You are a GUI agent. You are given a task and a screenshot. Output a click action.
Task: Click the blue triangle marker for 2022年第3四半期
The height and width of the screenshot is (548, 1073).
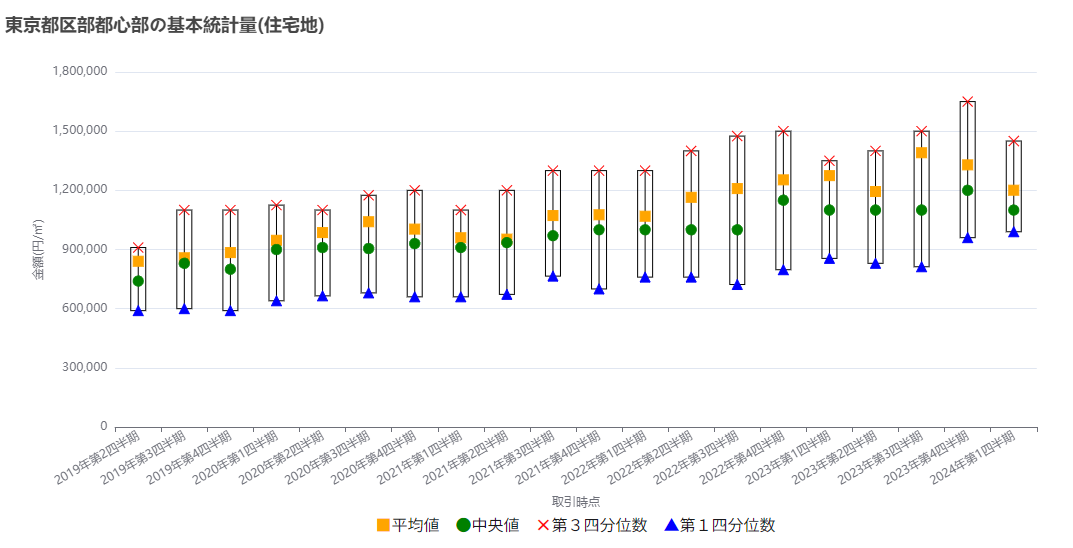737,285
